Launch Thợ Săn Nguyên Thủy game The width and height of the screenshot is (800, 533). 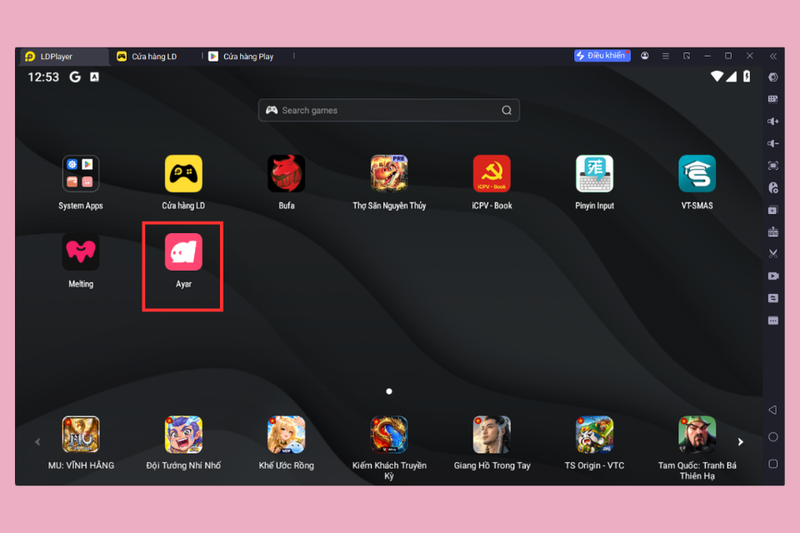pyautogui.click(x=389, y=173)
